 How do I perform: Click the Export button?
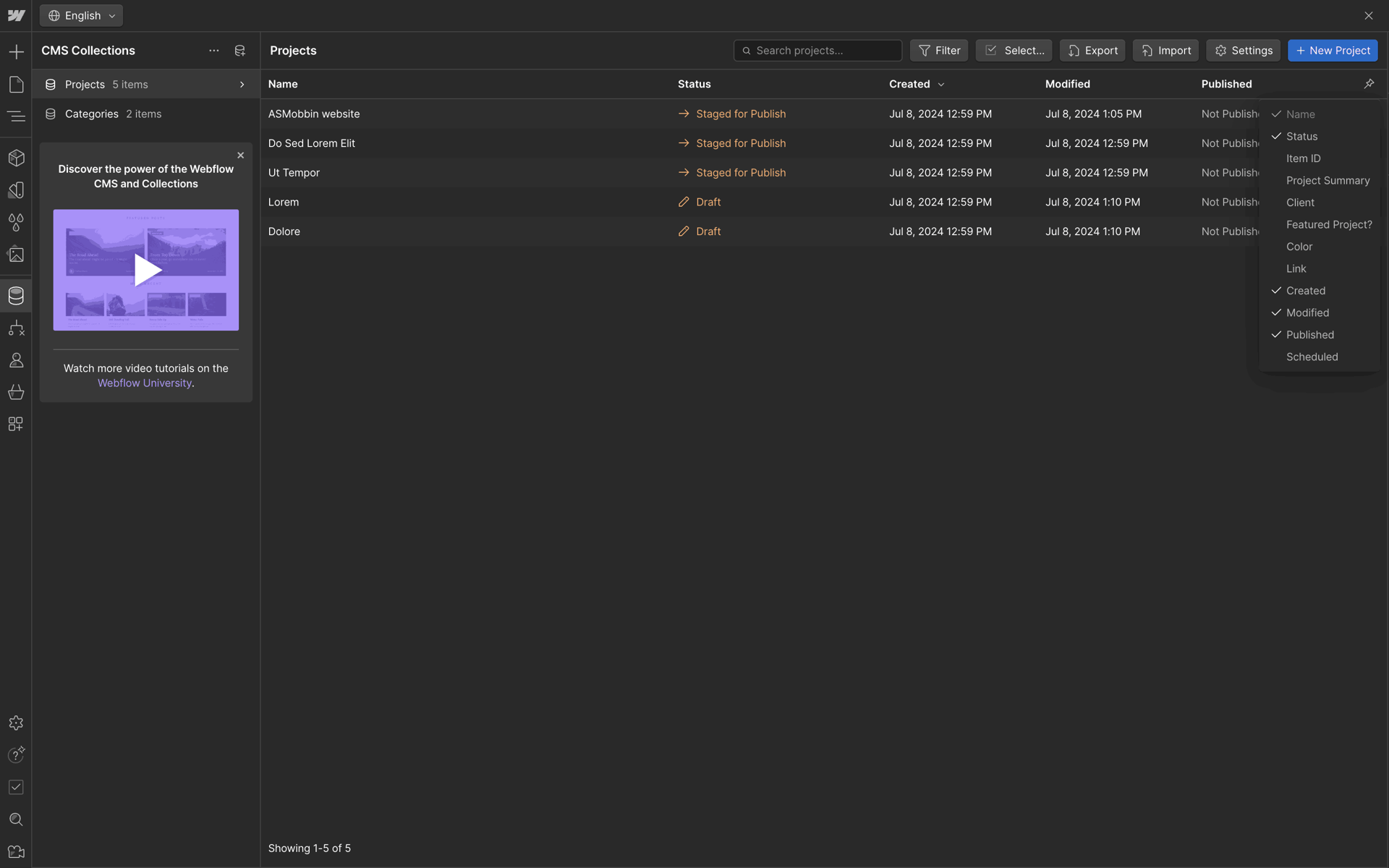1092,51
